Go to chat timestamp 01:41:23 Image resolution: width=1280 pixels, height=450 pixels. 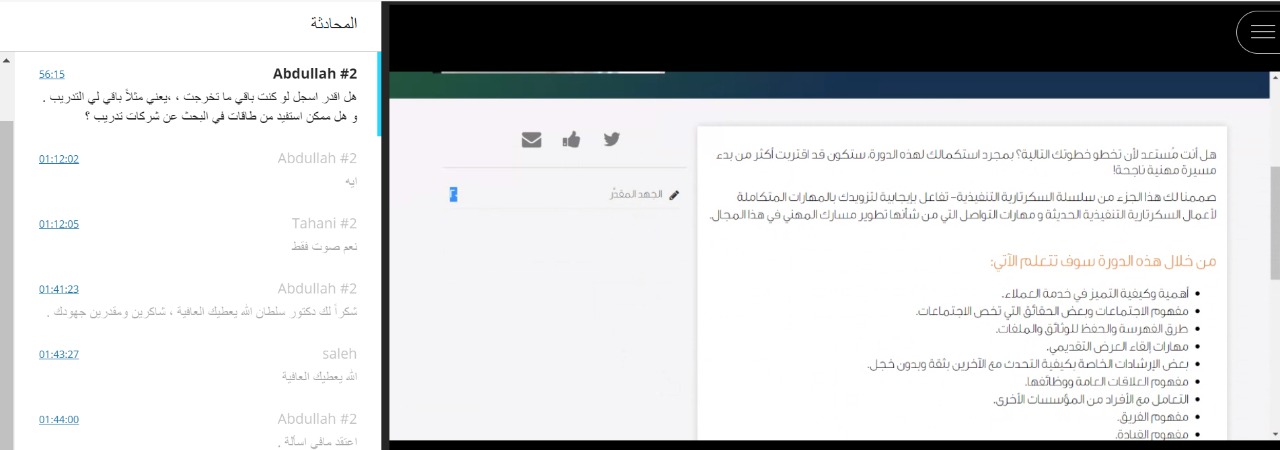coord(59,289)
